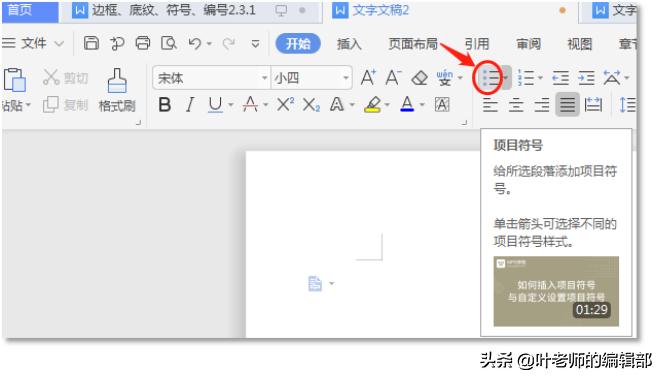Toggle Bold formatting
The height and width of the screenshot is (380, 663).
(164, 104)
